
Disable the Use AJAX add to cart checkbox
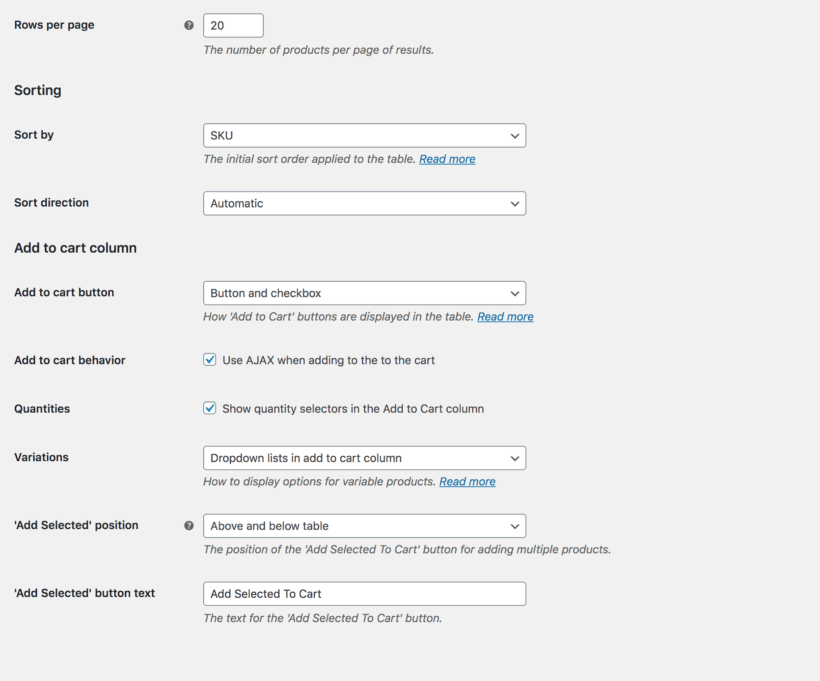click(x=210, y=360)
